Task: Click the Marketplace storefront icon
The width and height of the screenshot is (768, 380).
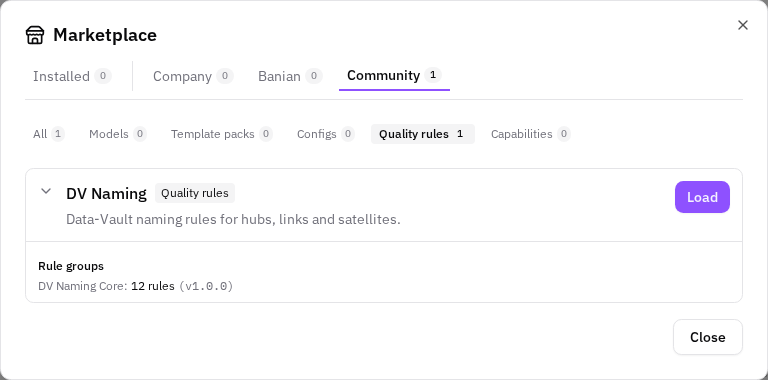Action: [x=35, y=35]
